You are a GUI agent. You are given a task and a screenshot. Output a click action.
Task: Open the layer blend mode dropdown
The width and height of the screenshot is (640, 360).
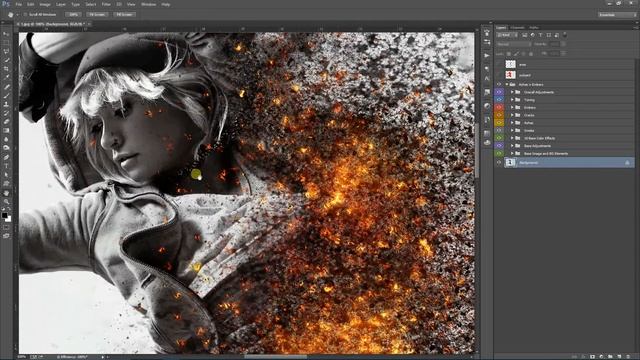pos(514,44)
